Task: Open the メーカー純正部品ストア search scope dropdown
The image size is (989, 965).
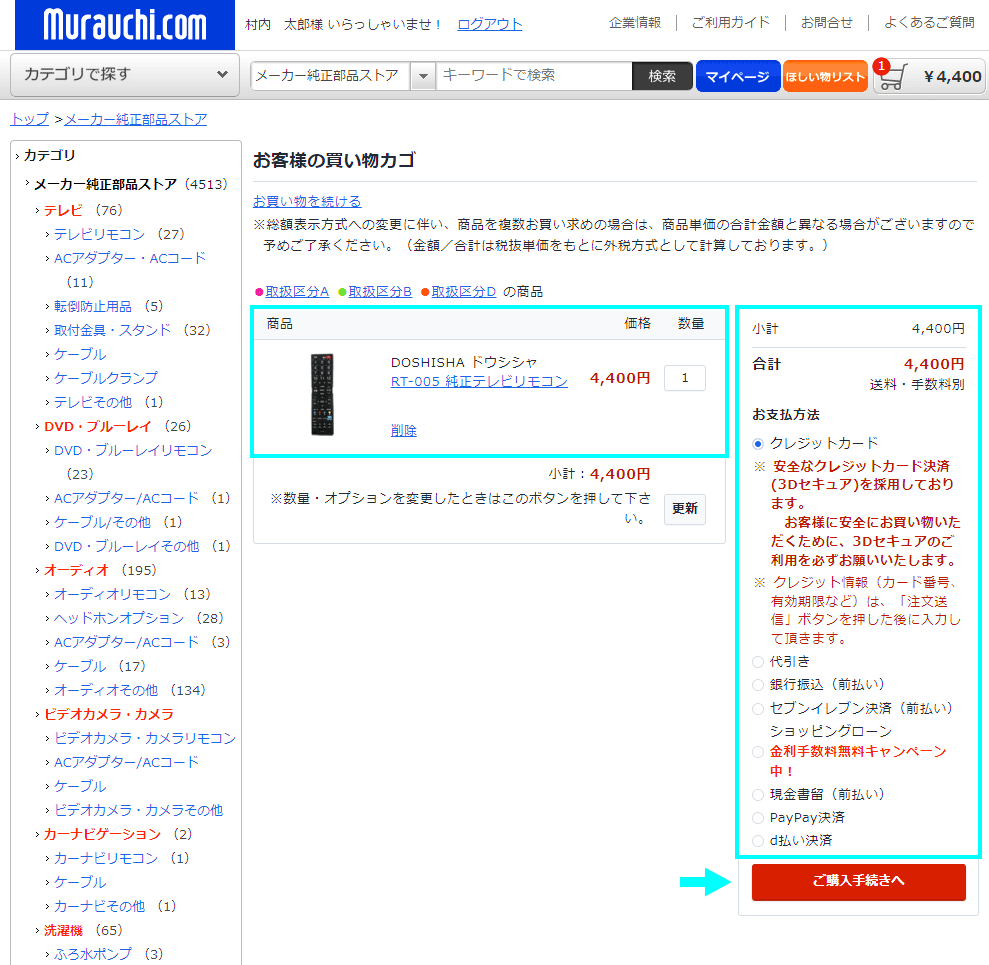Action: point(342,76)
